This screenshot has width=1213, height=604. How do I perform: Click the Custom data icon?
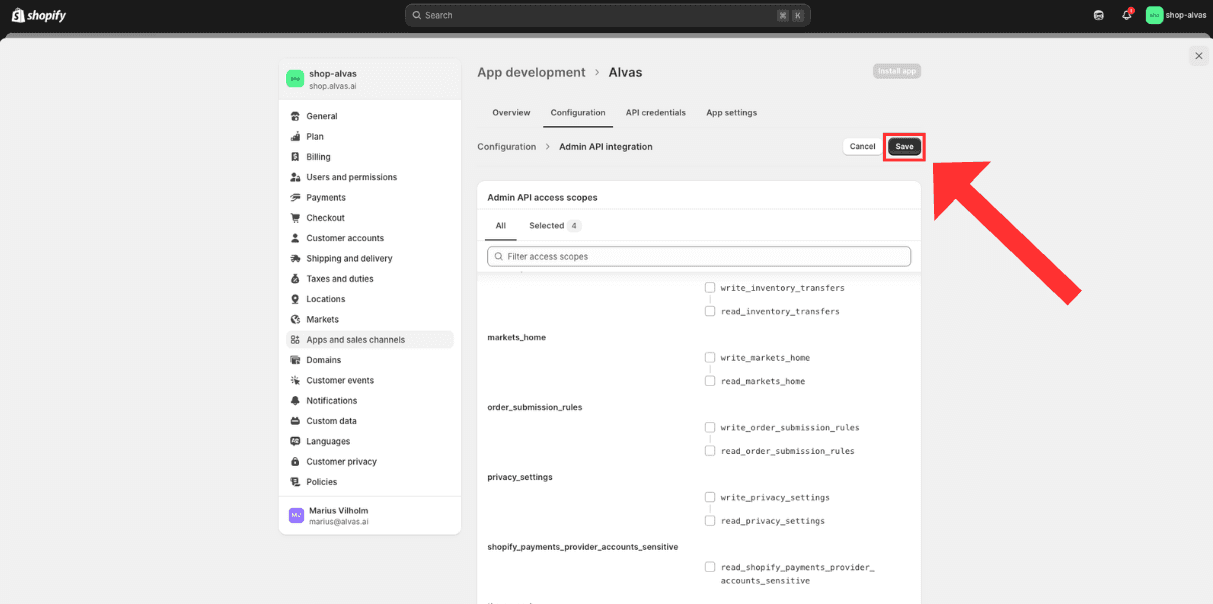tap(295, 421)
